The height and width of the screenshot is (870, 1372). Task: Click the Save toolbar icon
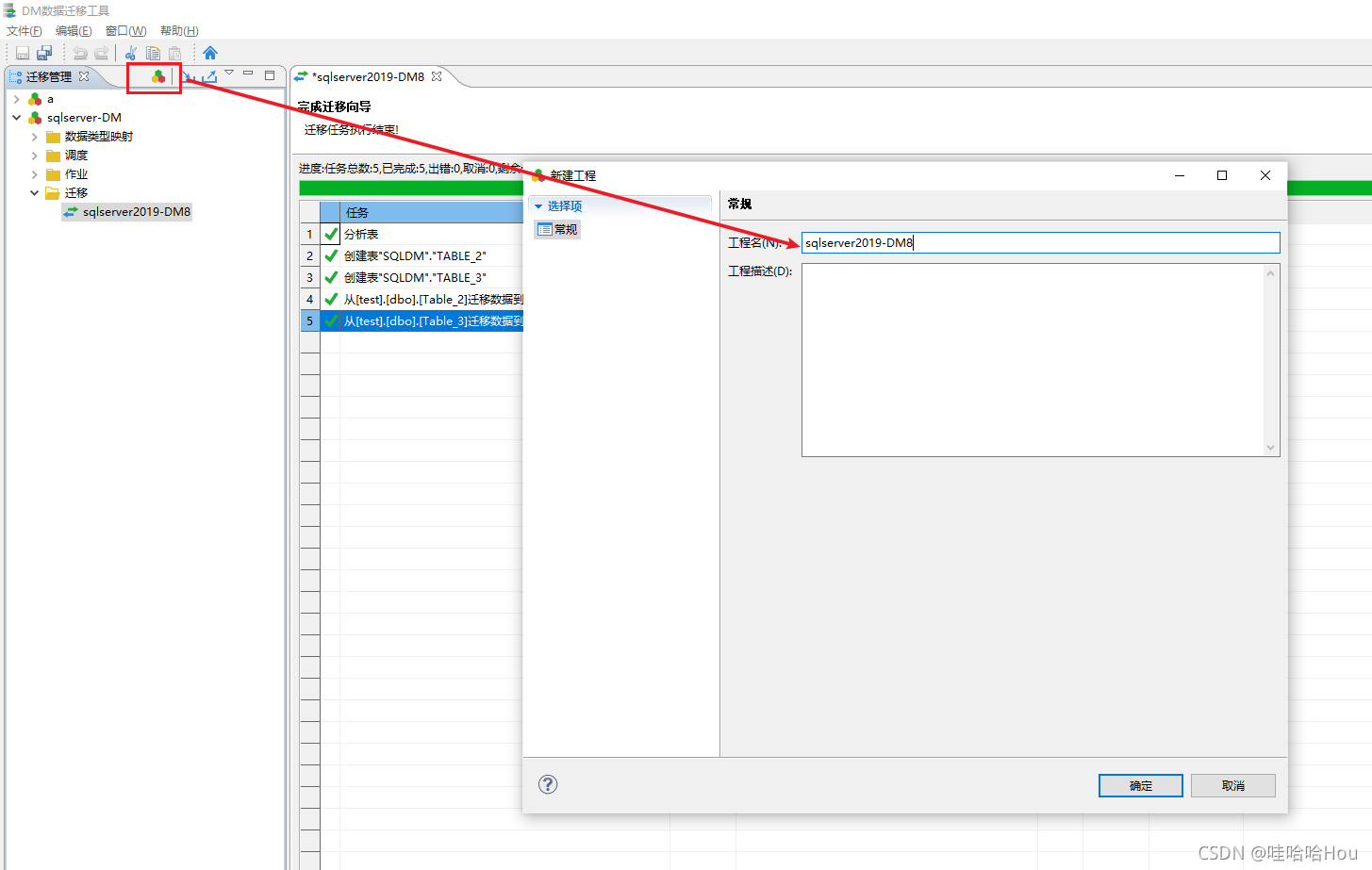coord(23,53)
